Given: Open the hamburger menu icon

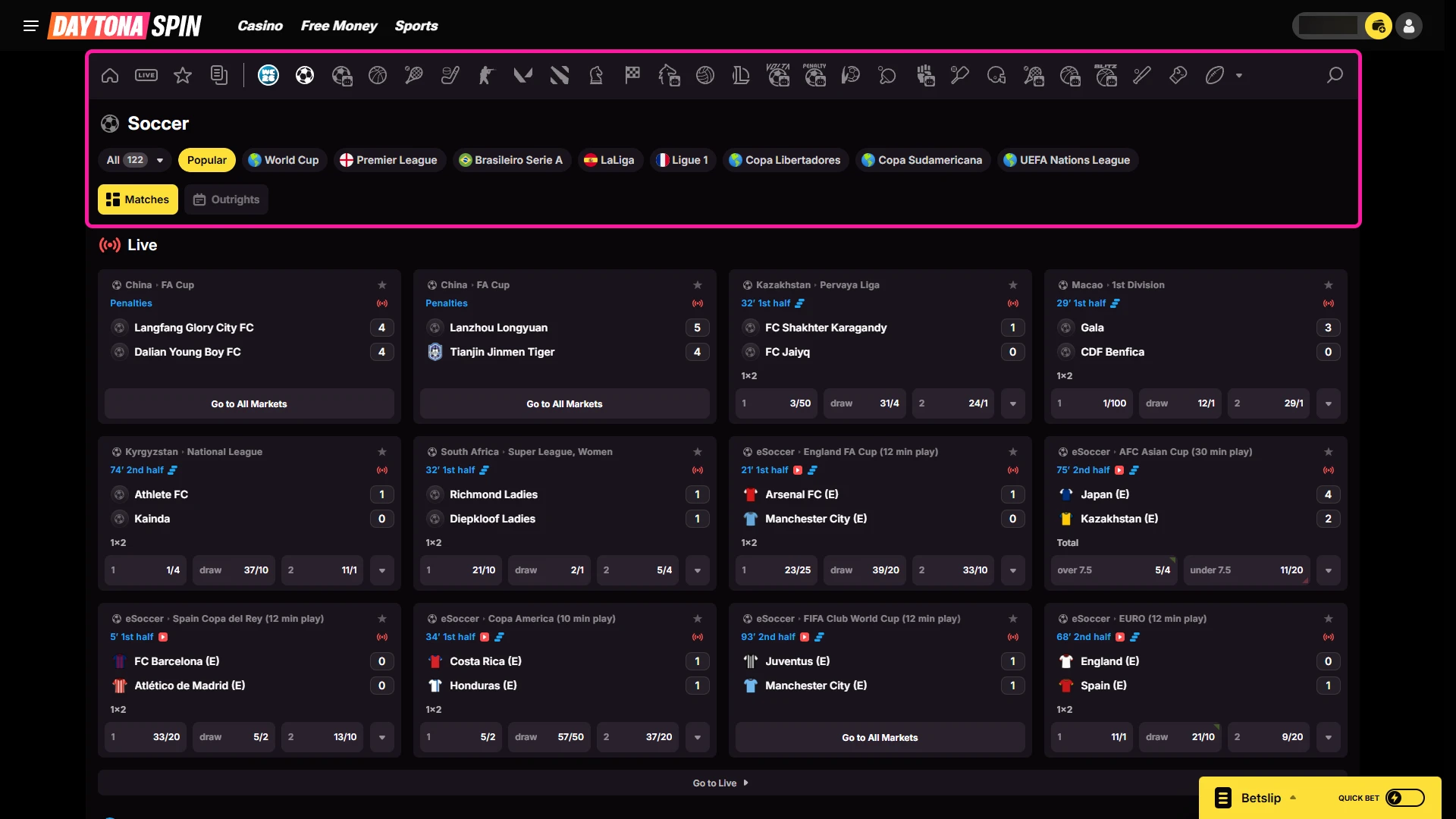Looking at the screenshot, I should click(31, 26).
